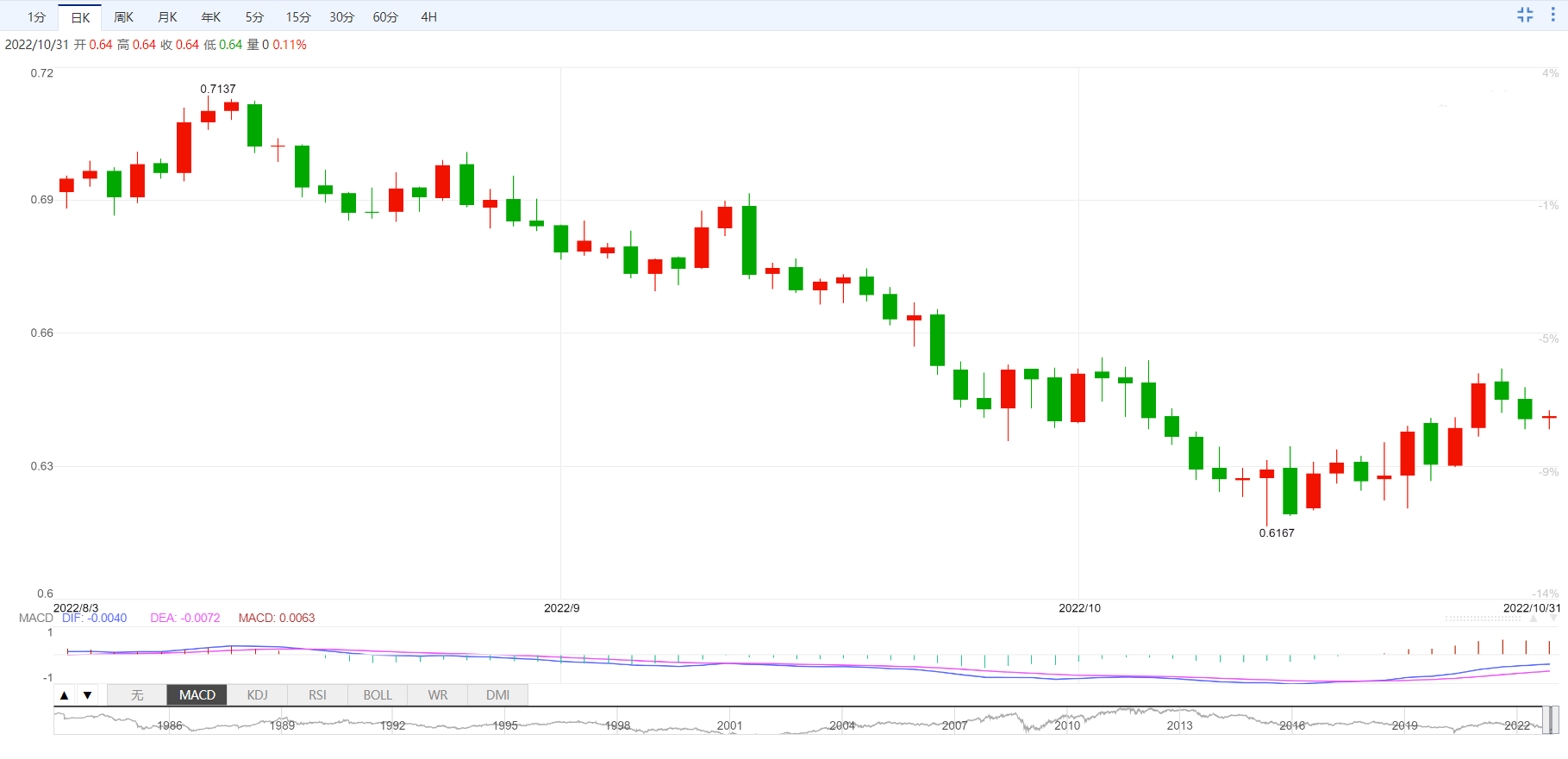Exit fullscreen using the shrink arrows icon

1525,15
